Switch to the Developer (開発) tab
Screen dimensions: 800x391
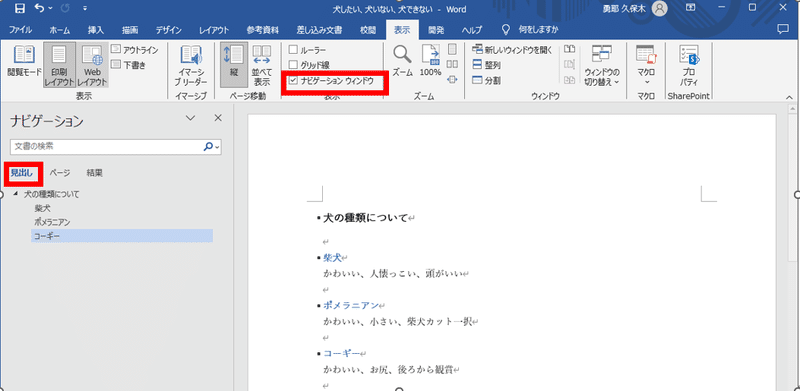click(436, 30)
